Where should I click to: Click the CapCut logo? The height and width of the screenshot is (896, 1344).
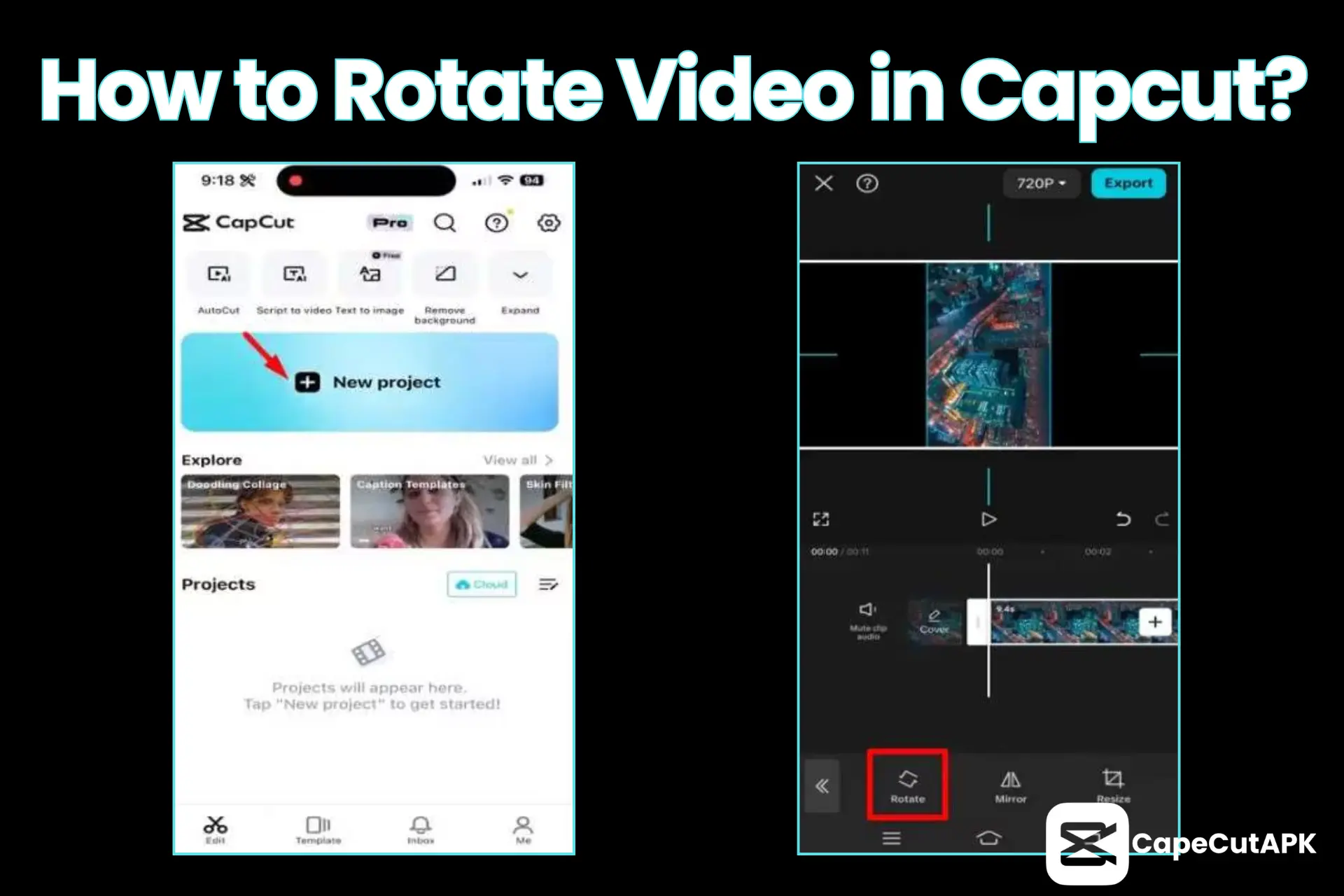click(238, 223)
